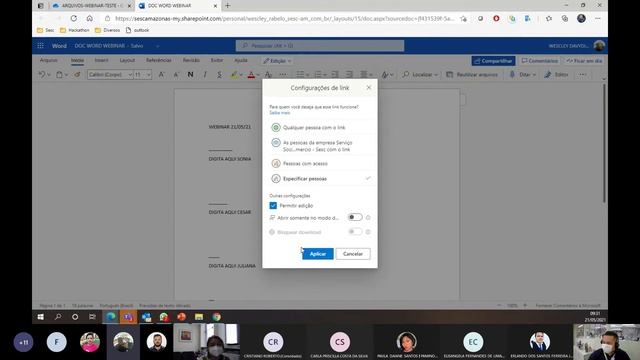Click the Undo arrow in the Word toolbar
Screen dimensions: 640x360
point(42,75)
